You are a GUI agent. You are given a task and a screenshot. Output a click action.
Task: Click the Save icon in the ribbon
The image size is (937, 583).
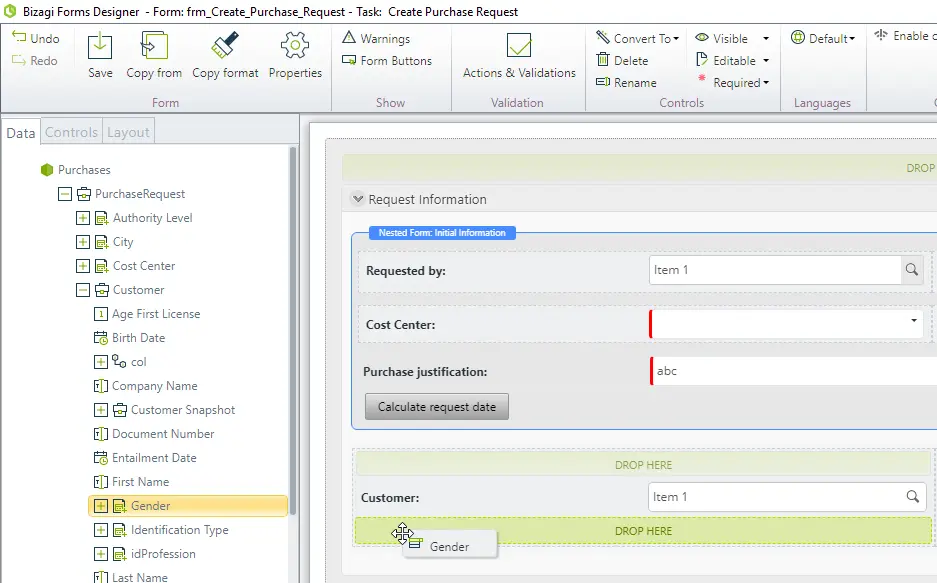click(x=100, y=47)
